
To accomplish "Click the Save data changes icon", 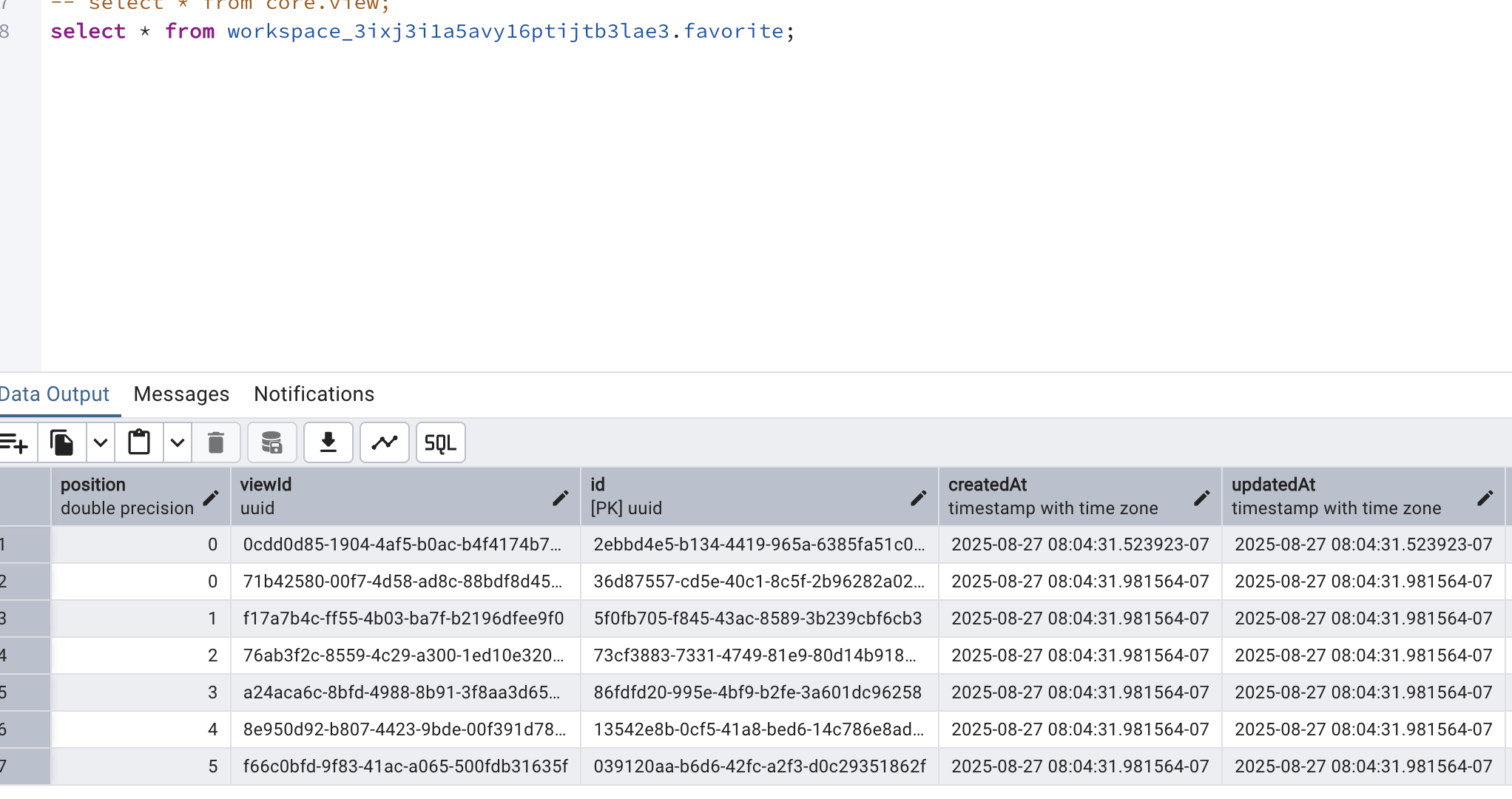I will 271,443.
